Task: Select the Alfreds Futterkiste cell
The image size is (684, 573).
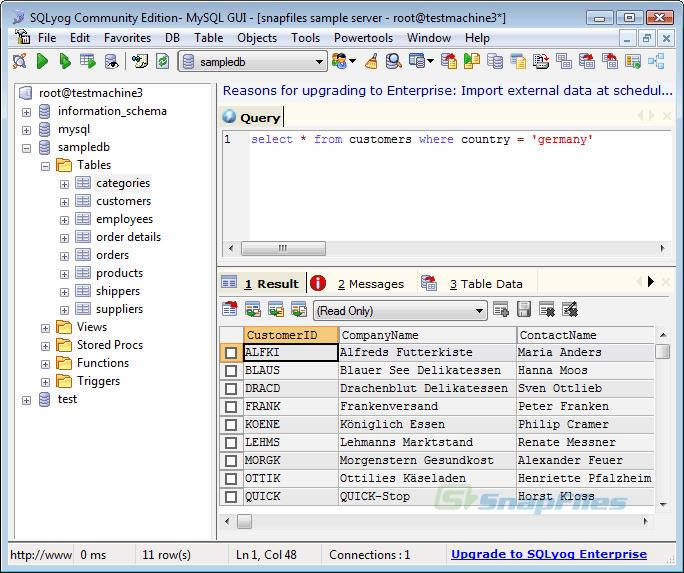Action: [x=427, y=352]
